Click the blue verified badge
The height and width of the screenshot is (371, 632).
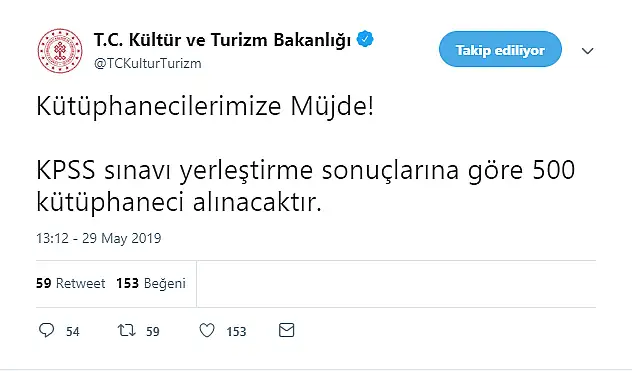365,39
